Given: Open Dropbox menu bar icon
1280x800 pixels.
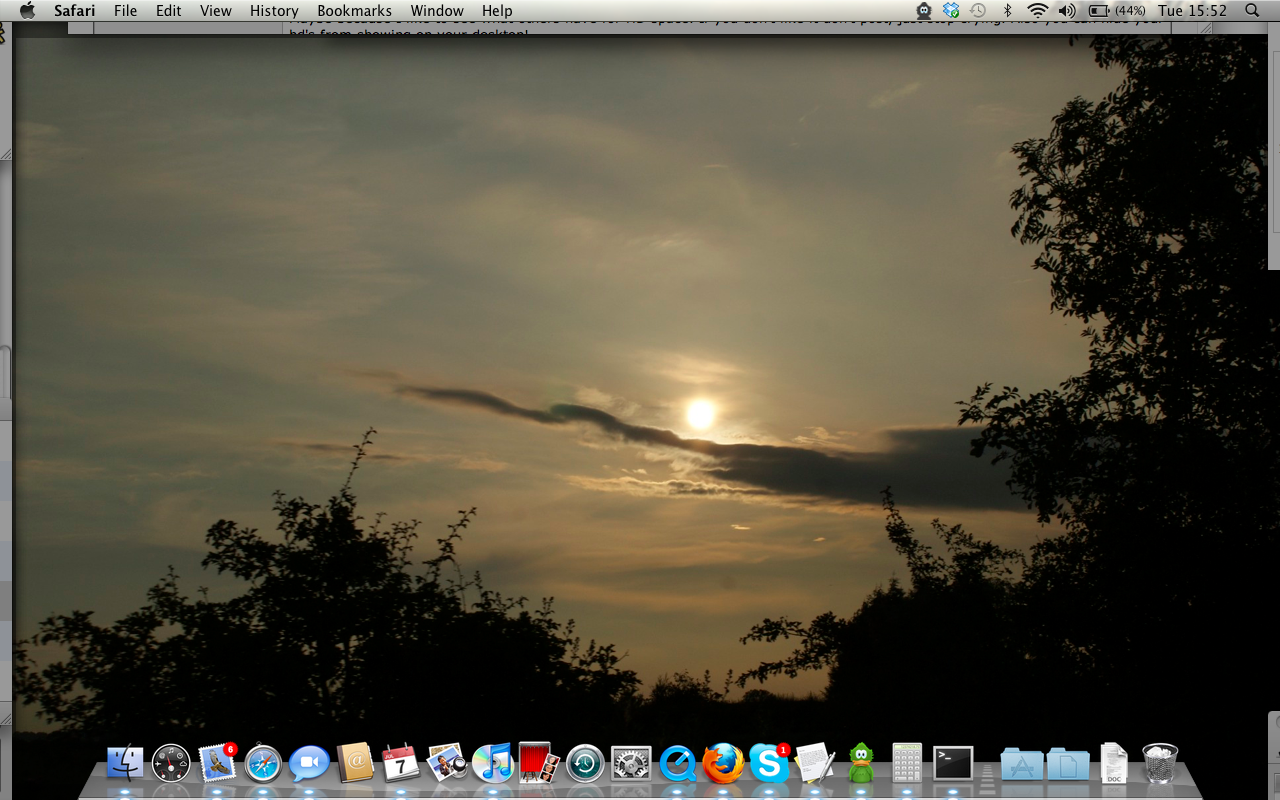Looking at the screenshot, I should pos(951,11).
